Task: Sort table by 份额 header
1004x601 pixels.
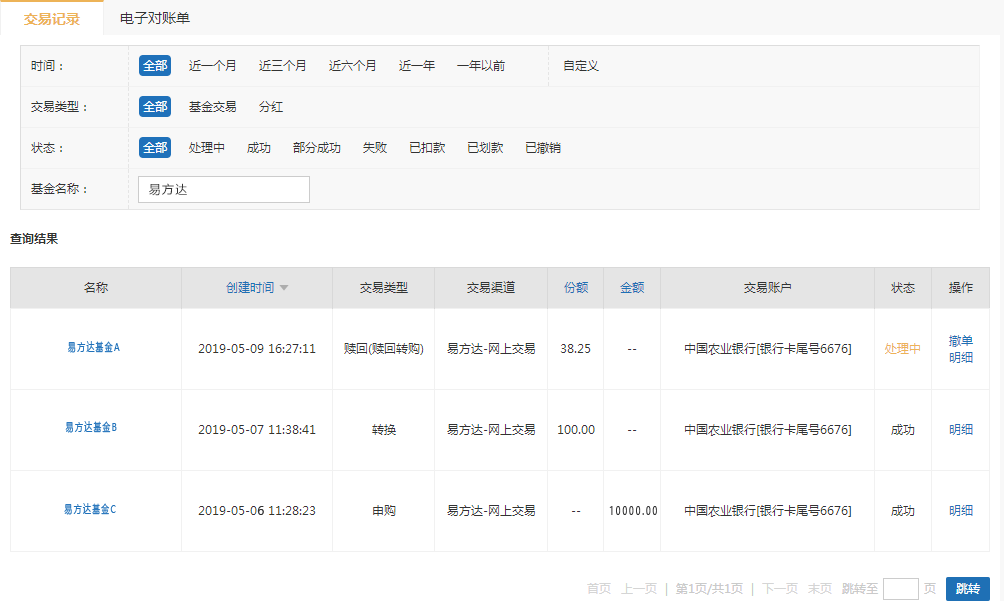Action: (576, 288)
